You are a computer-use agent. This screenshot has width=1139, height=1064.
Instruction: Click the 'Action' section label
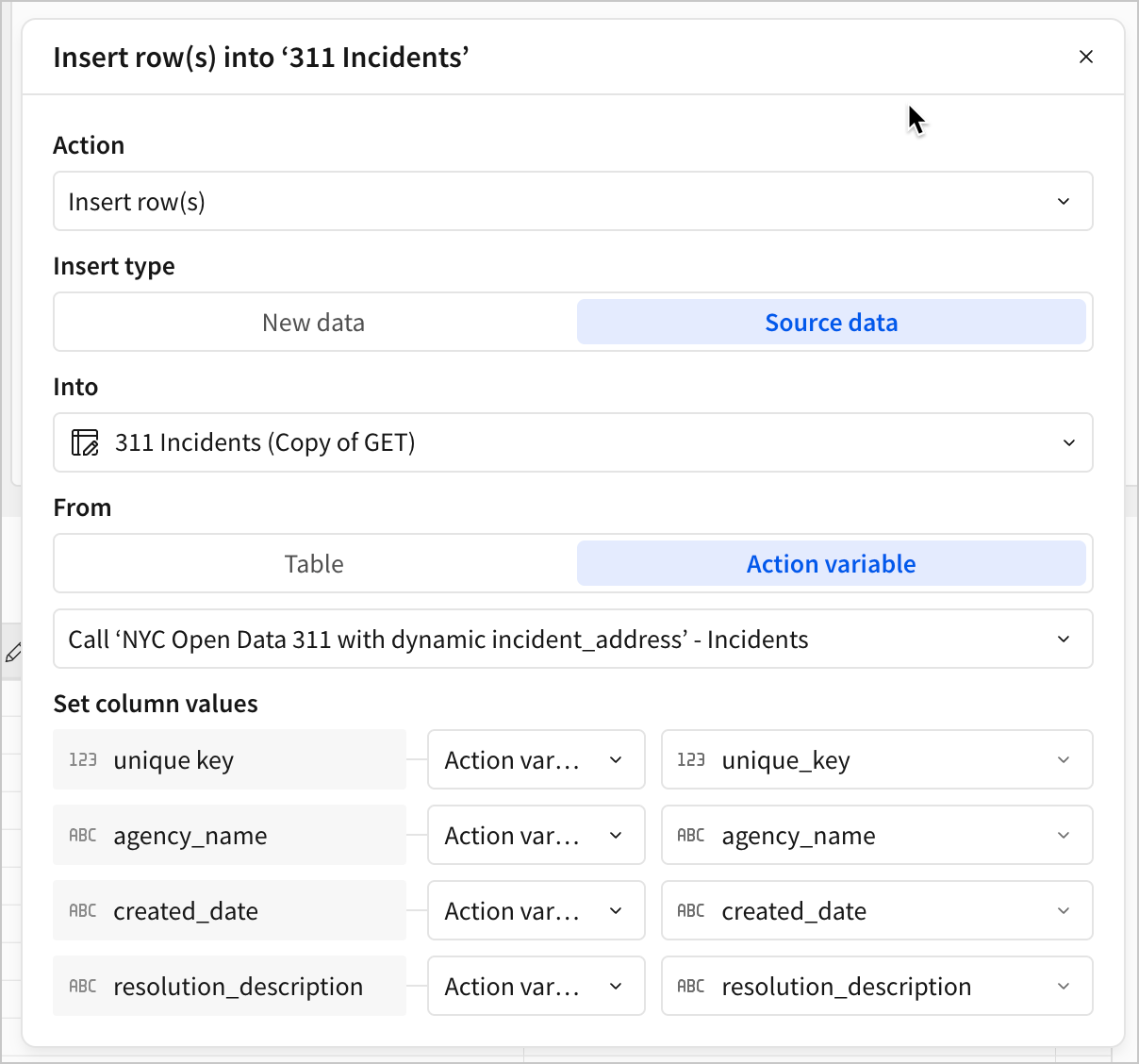[89, 145]
